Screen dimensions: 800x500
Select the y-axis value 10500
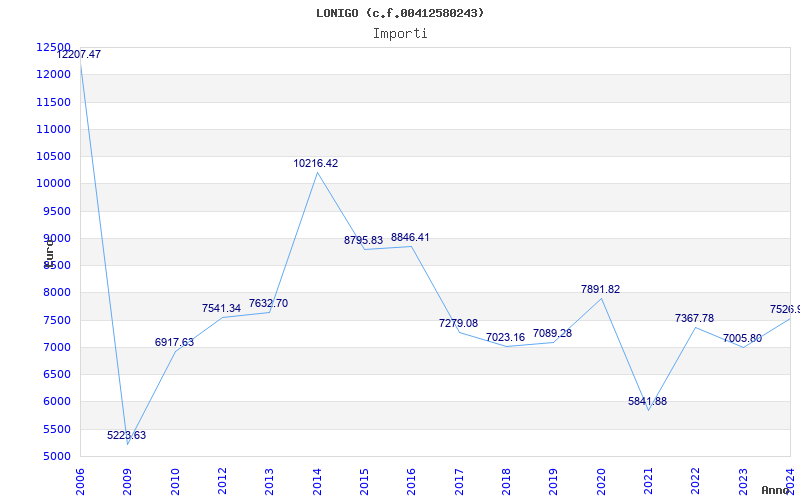(x=54, y=156)
